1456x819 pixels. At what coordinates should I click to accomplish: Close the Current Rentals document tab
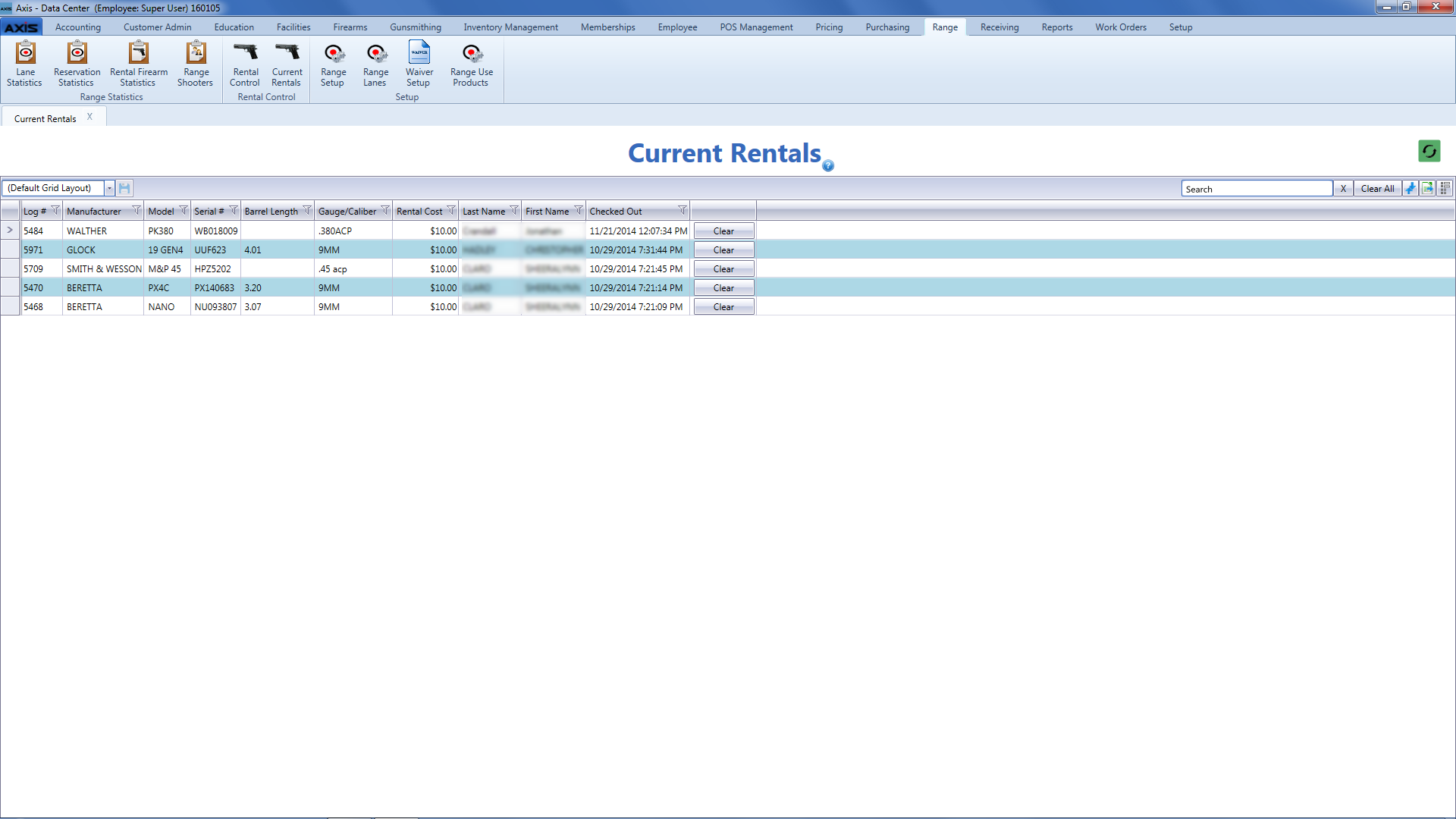89,117
